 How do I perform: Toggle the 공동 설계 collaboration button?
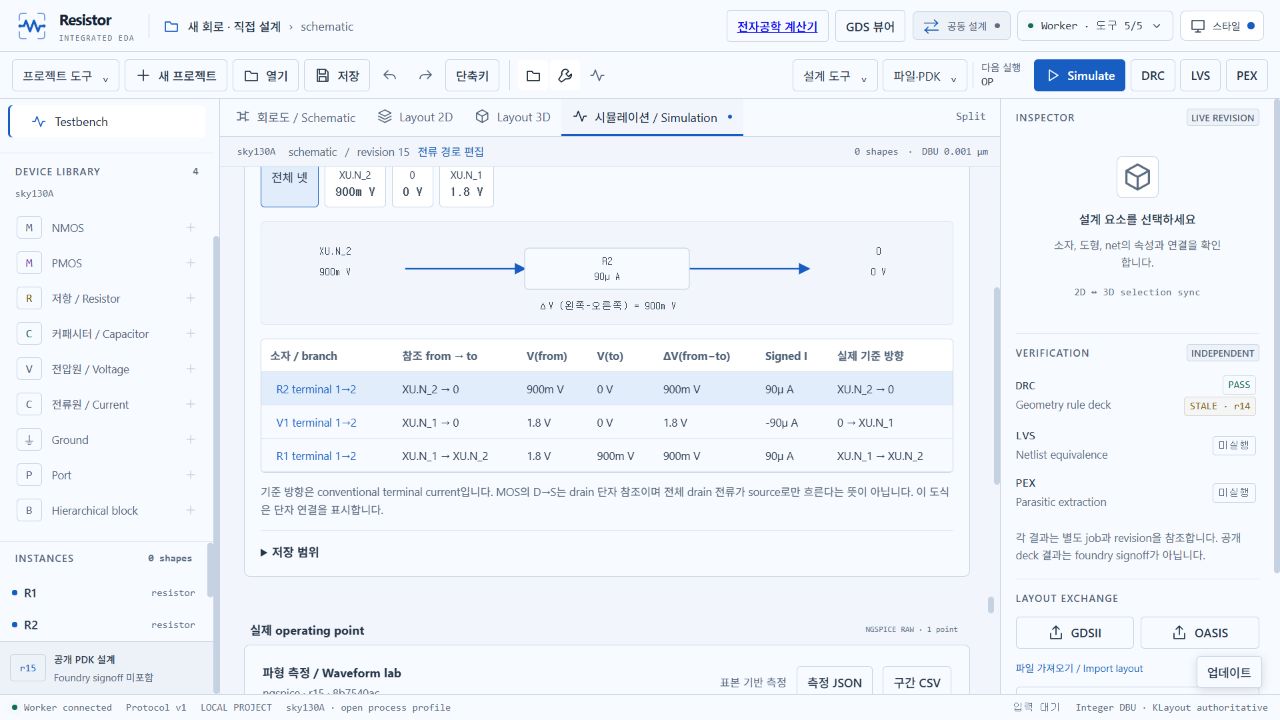(x=962, y=26)
